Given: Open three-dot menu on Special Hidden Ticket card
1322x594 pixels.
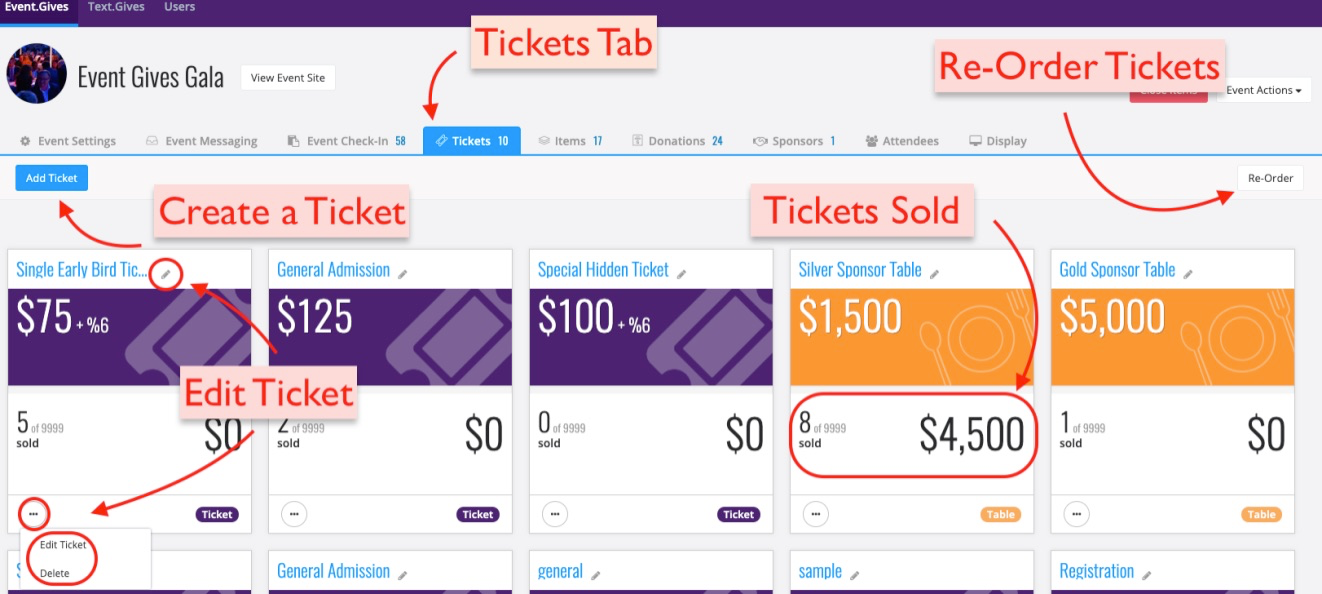Looking at the screenshot, I should pyautogui.click(x=555, y=514).
